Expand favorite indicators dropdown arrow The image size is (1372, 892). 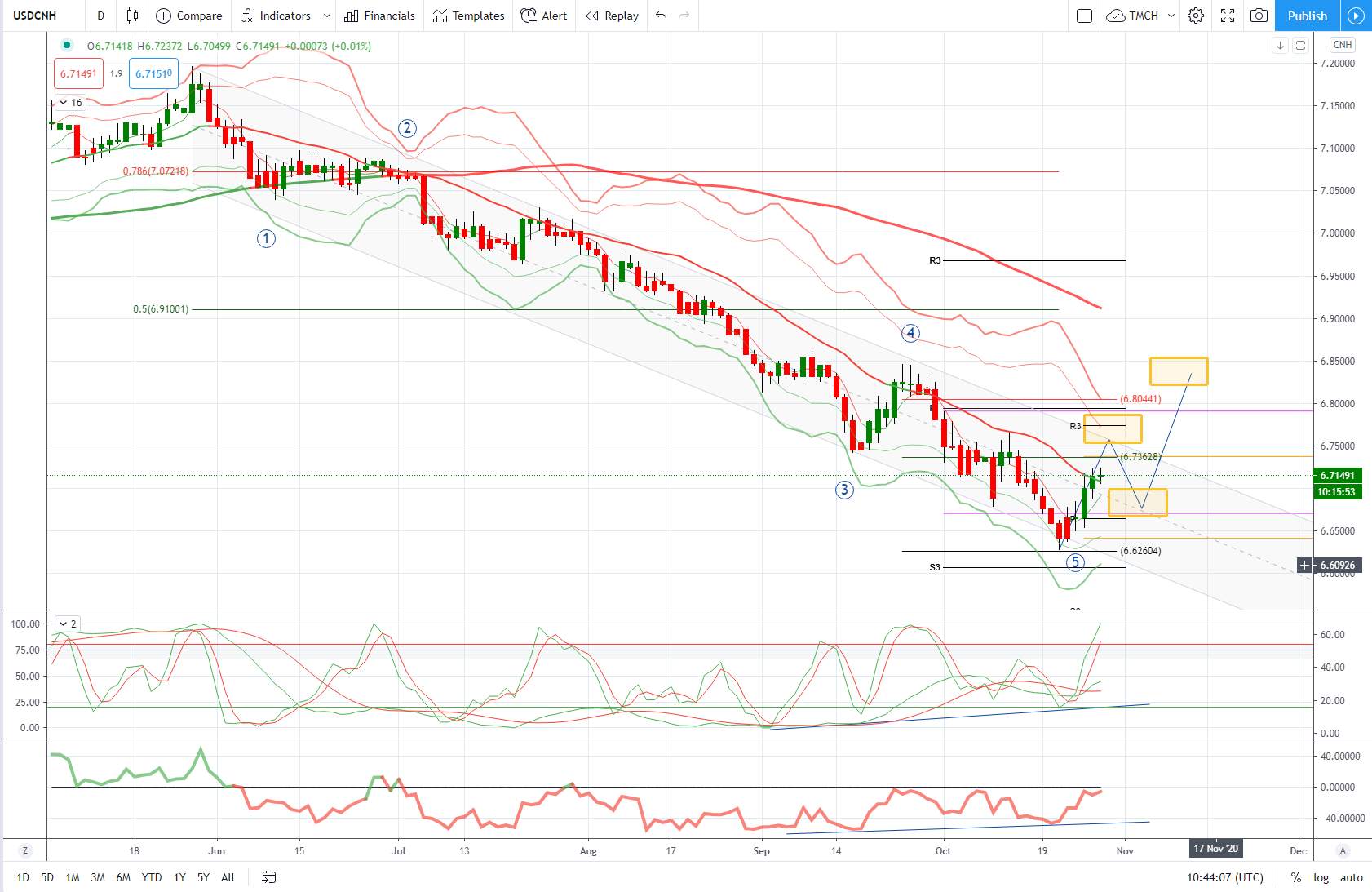point(327,16)
